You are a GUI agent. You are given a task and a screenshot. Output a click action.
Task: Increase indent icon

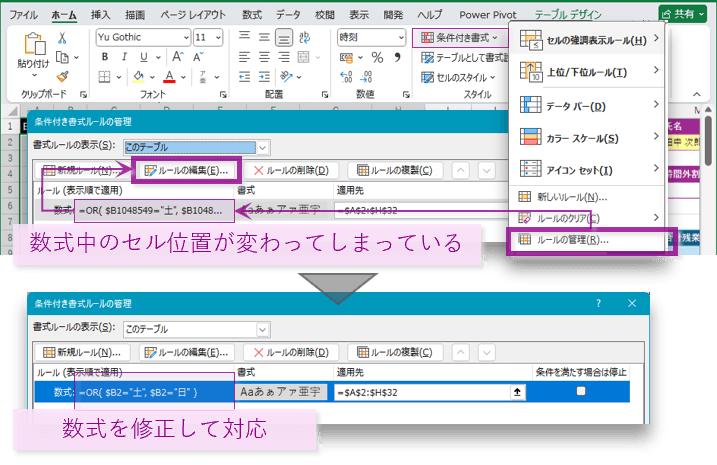(264, 77)
